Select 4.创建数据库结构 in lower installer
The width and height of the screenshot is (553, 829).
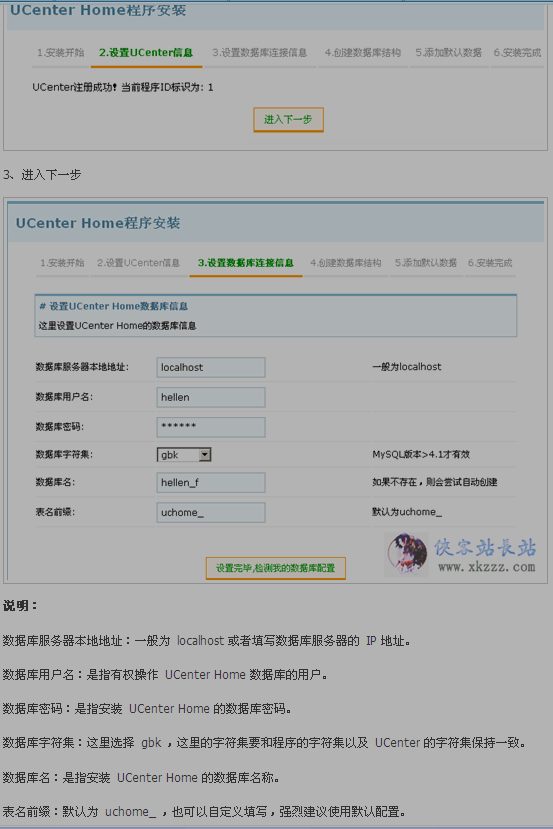point(346,263)
